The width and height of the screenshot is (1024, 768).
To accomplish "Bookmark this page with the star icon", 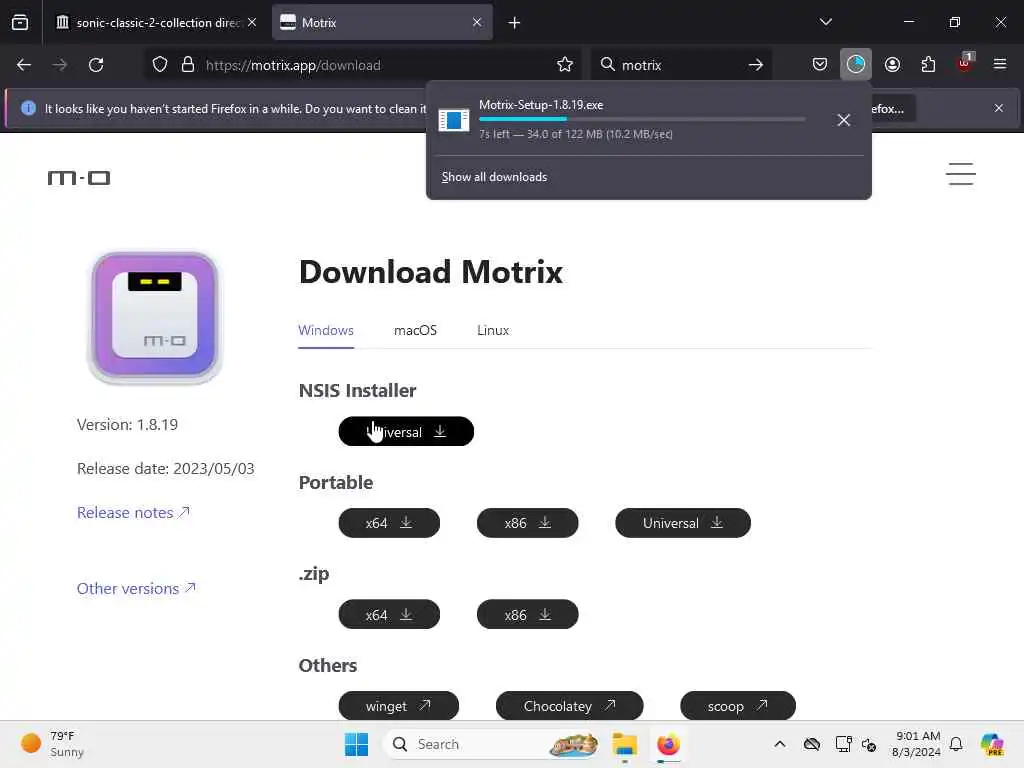I will click(x=565, y=65).
